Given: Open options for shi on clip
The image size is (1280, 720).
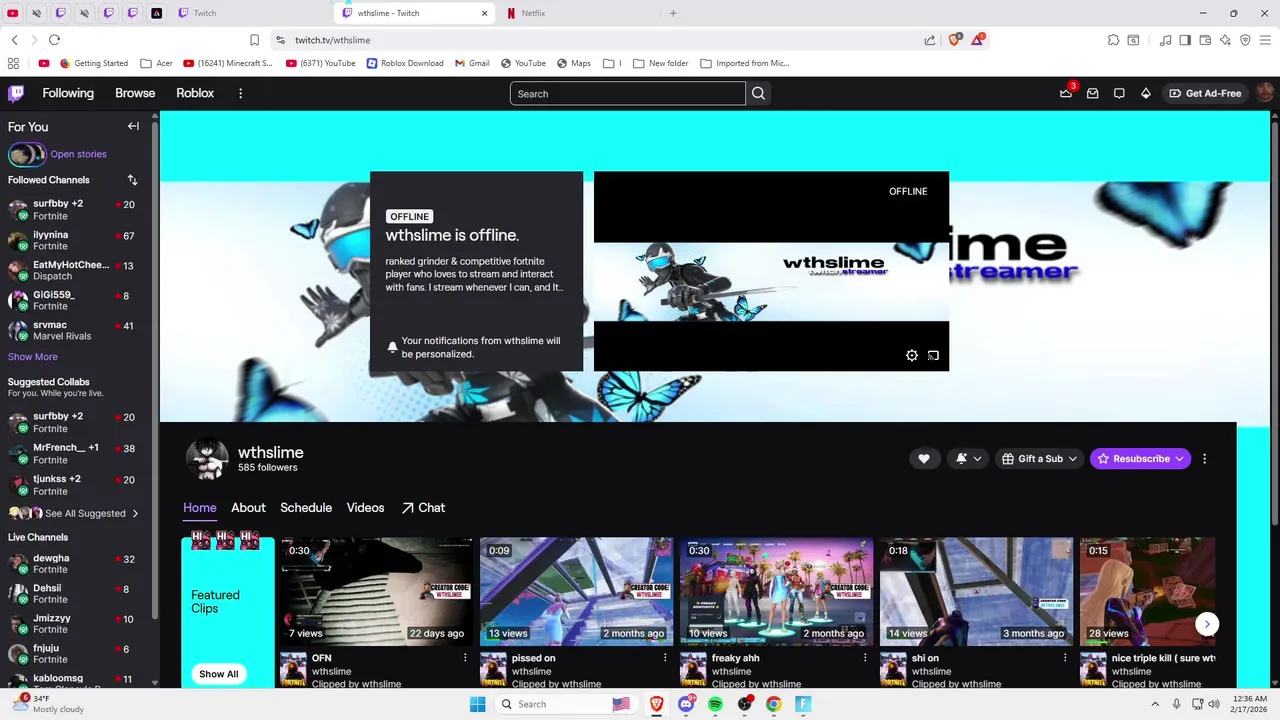Looking at the screenshot, I should pos(1065,658).
